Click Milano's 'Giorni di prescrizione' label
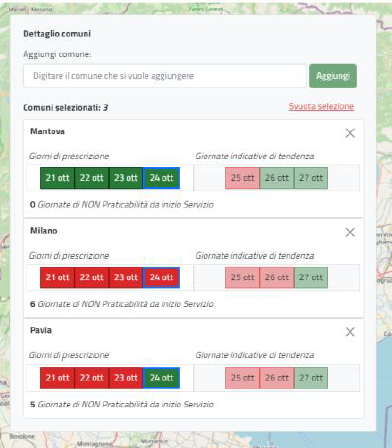 [x=69, y=256]
